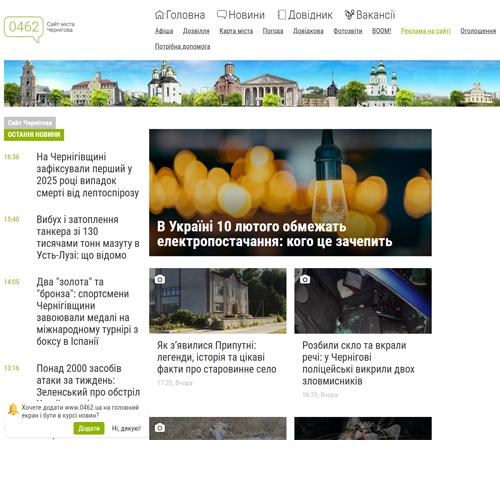Click the house icon beside Головна

tap(159, 15)
